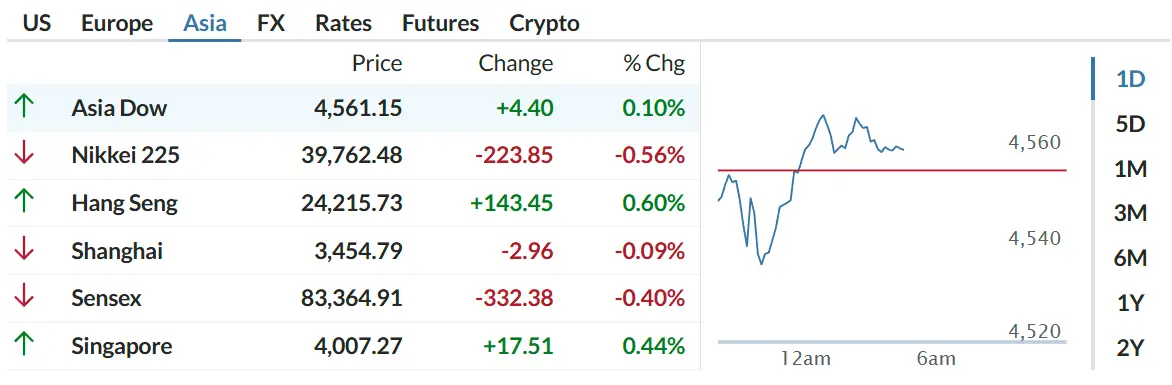Switch to the Europe markets tab

(117, 23)
